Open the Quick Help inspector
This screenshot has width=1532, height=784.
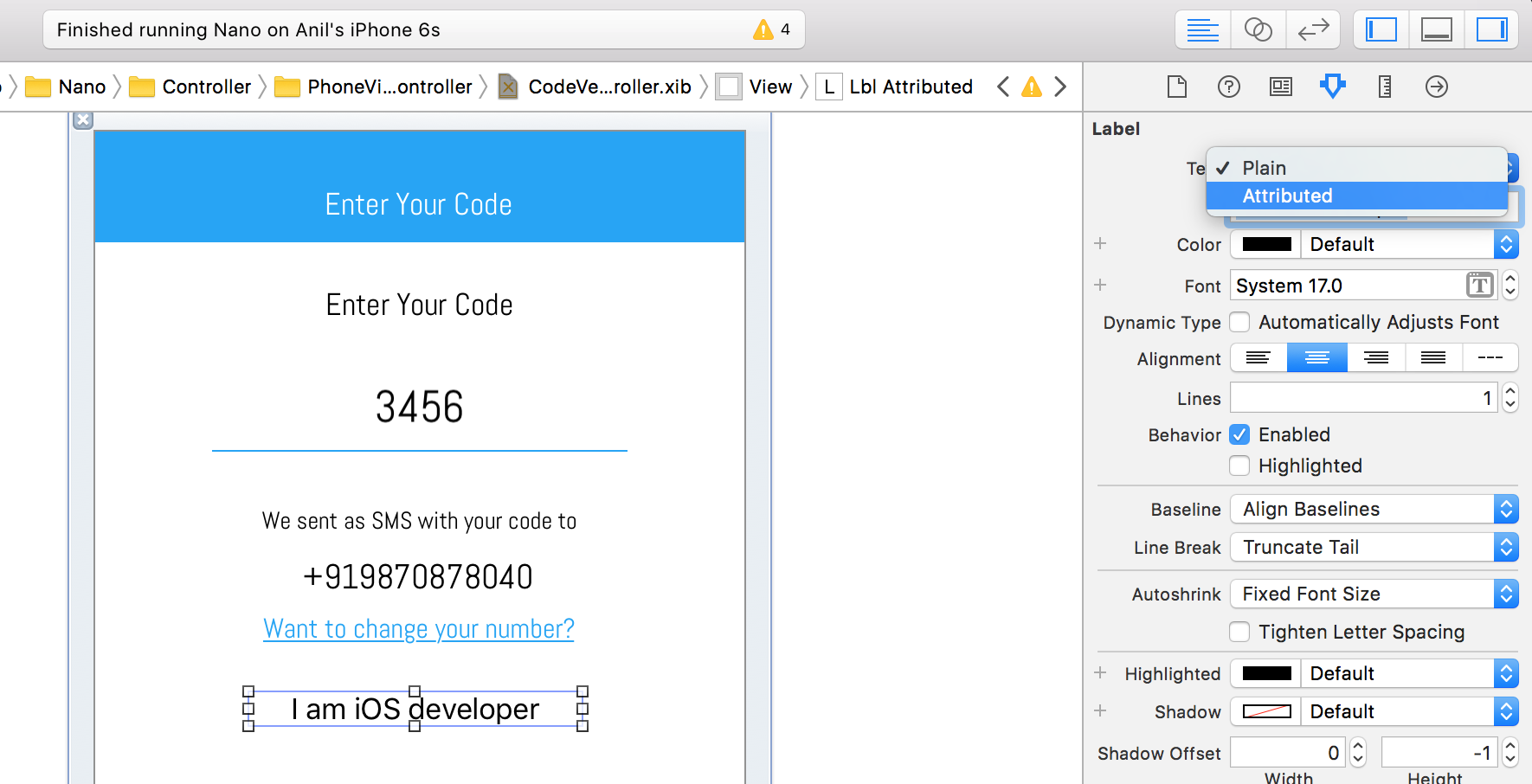click(1228, 87)
